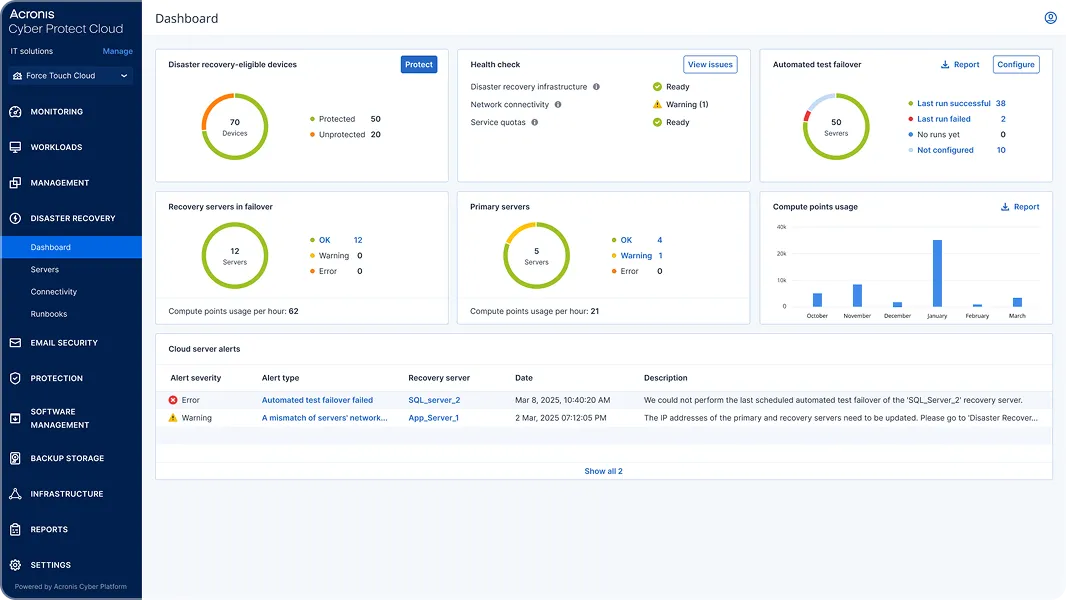Open Backup Storage using its icon
This screenshot has height=600, width=1066.
click(x=14, y=458)
